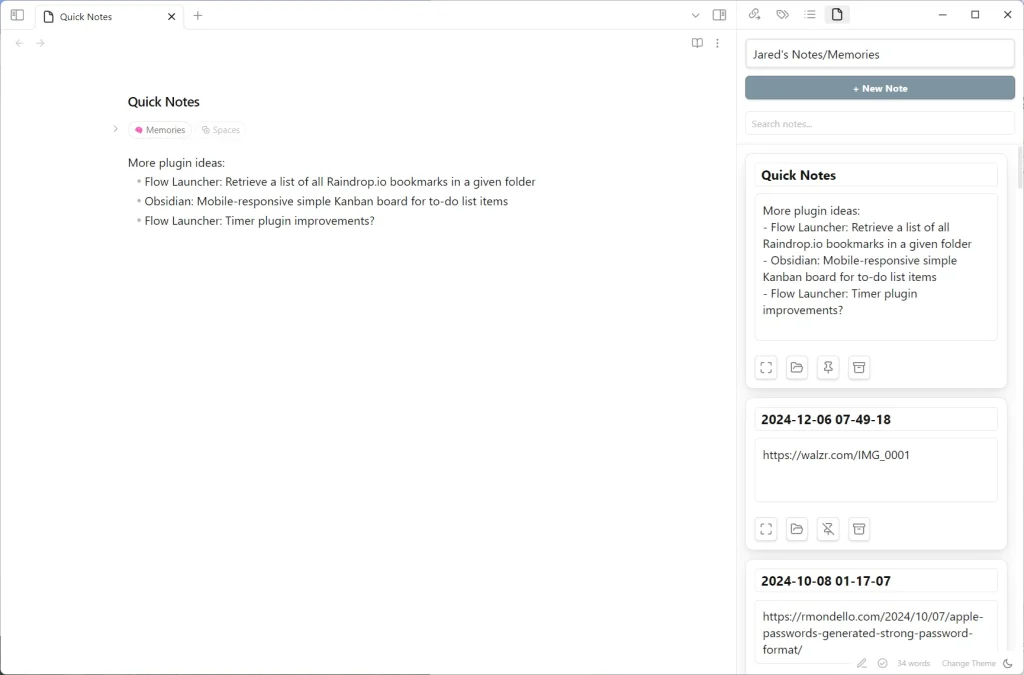Switch to the outline sidebar tab
This screenshot has width=1024, height=675.
click(x=810, y=14)
